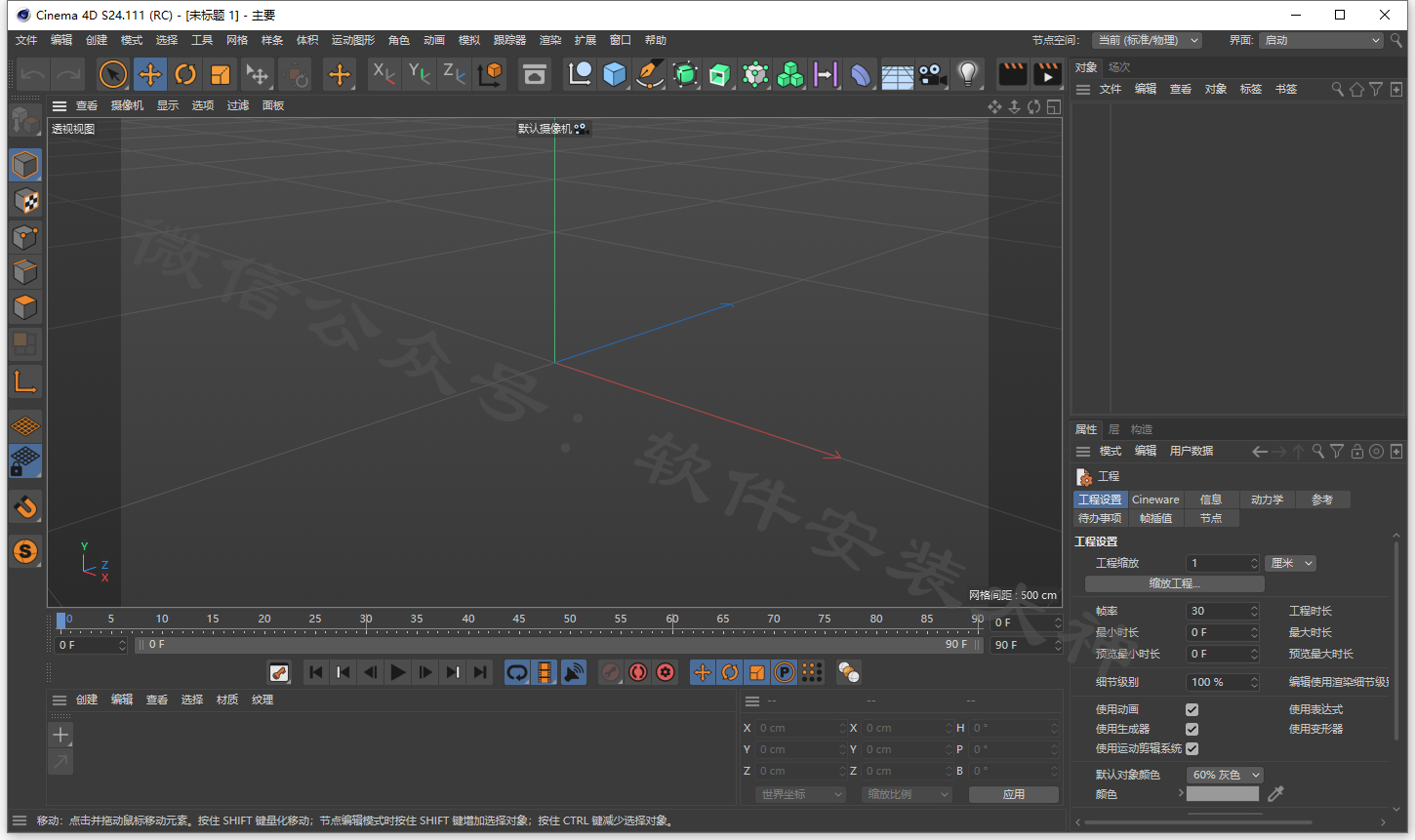Click the default object color swatch

pos(1223,794)
